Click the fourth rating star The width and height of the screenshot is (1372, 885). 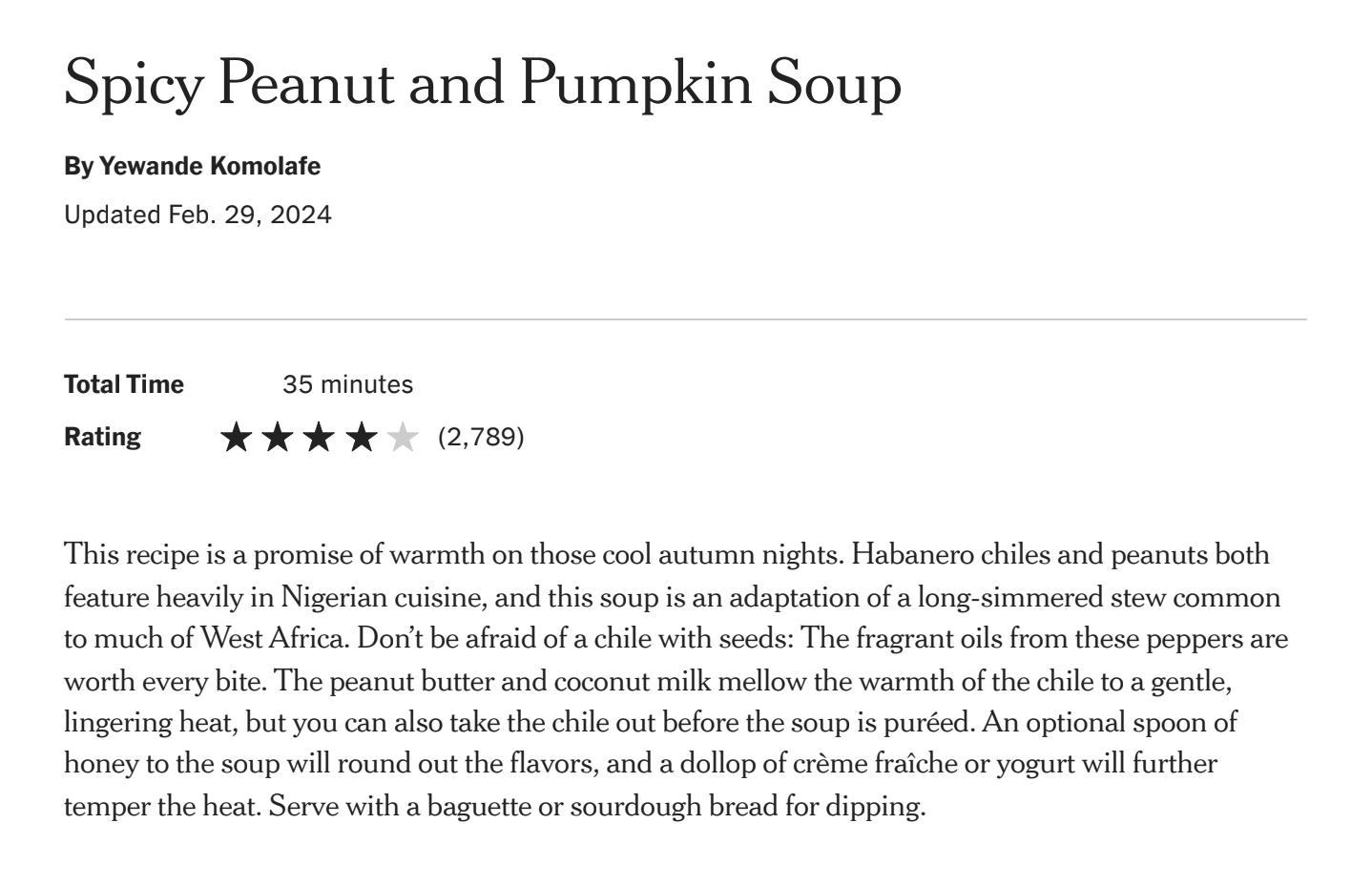(x=361, y=438)
